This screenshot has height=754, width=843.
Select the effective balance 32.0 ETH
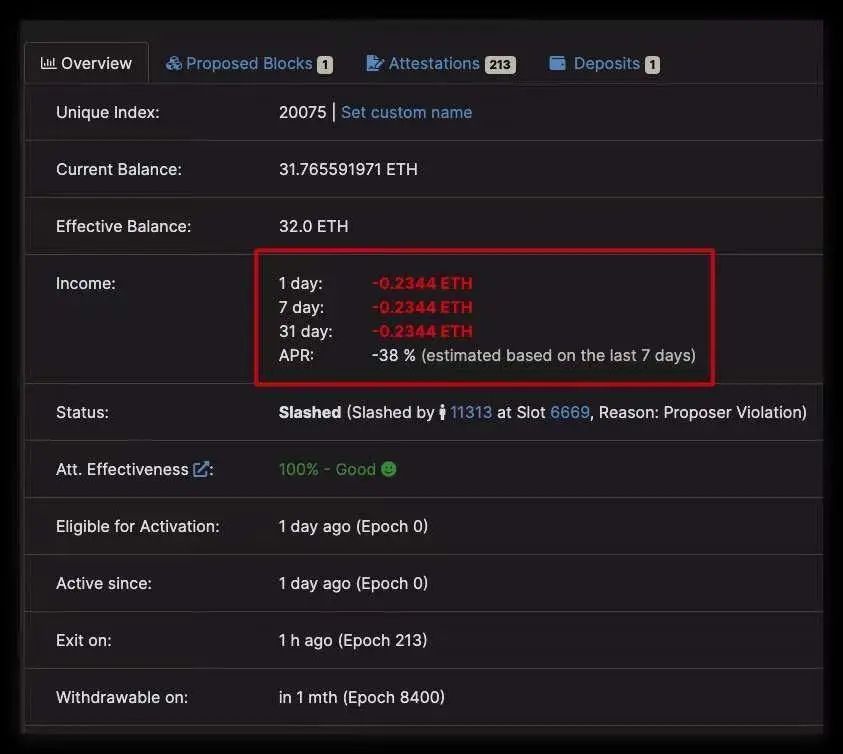[313, 226]
